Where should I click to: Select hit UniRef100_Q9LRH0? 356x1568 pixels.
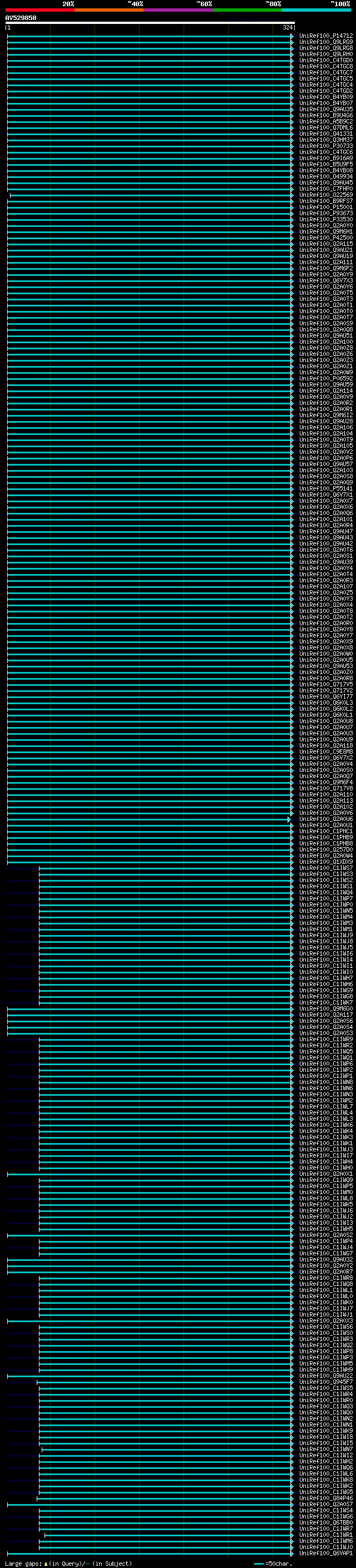pos(326,54)
